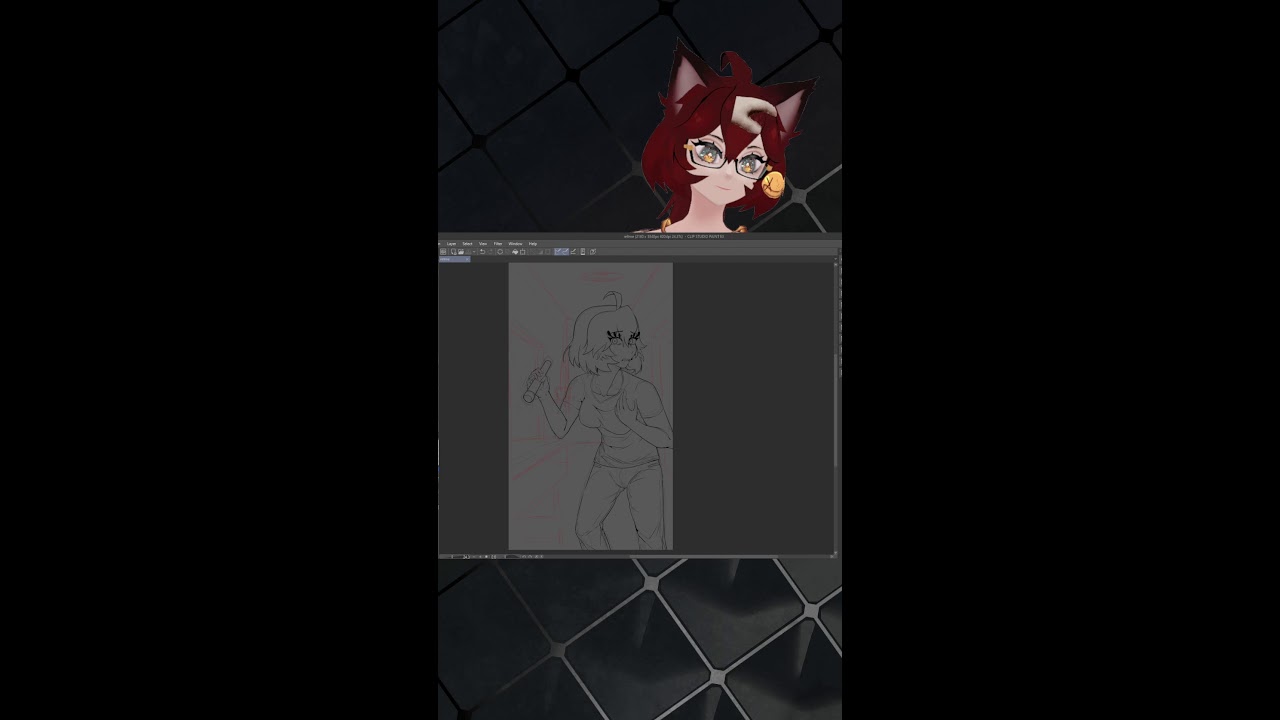Image resolution: width=1280 pixels, height=720 pixels.
Task: Click the Scale/Rotate transform icon
Action: point(523,252)
